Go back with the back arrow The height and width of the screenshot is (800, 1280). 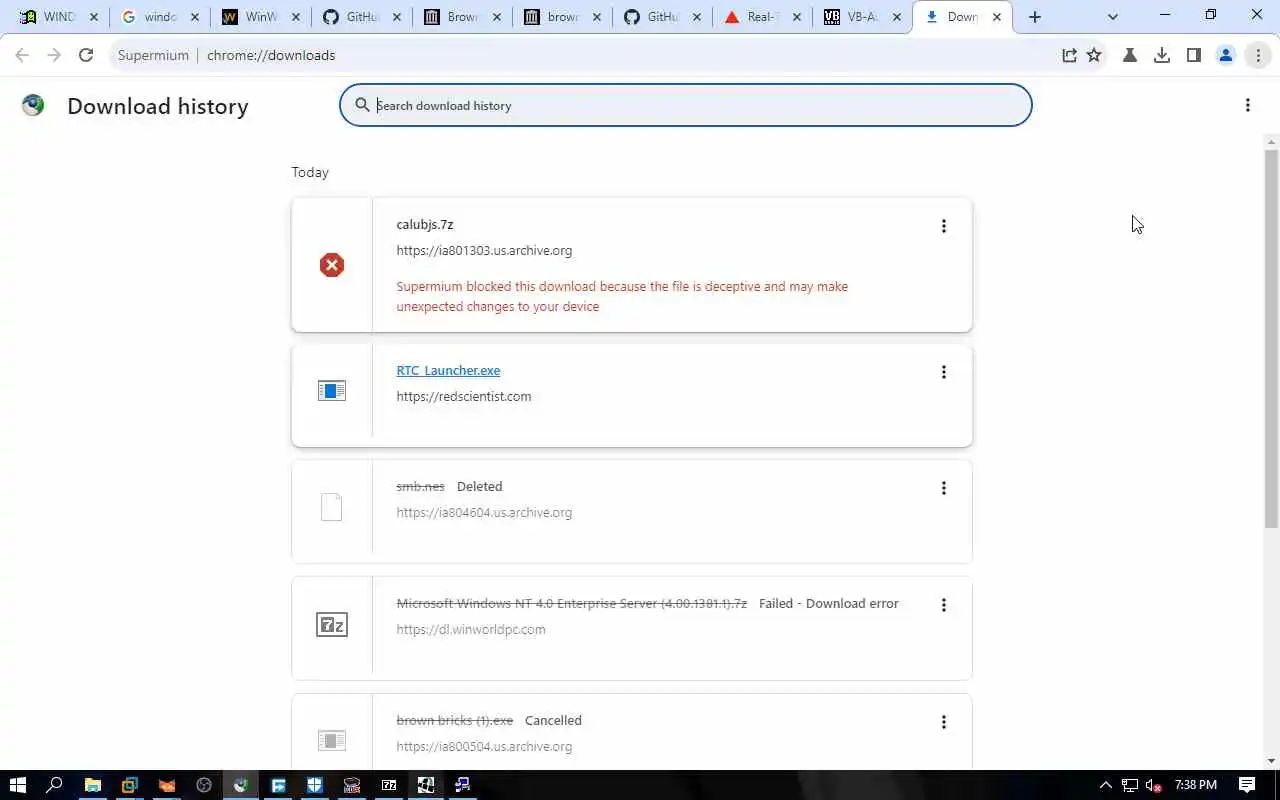click(x=22, y=55)
